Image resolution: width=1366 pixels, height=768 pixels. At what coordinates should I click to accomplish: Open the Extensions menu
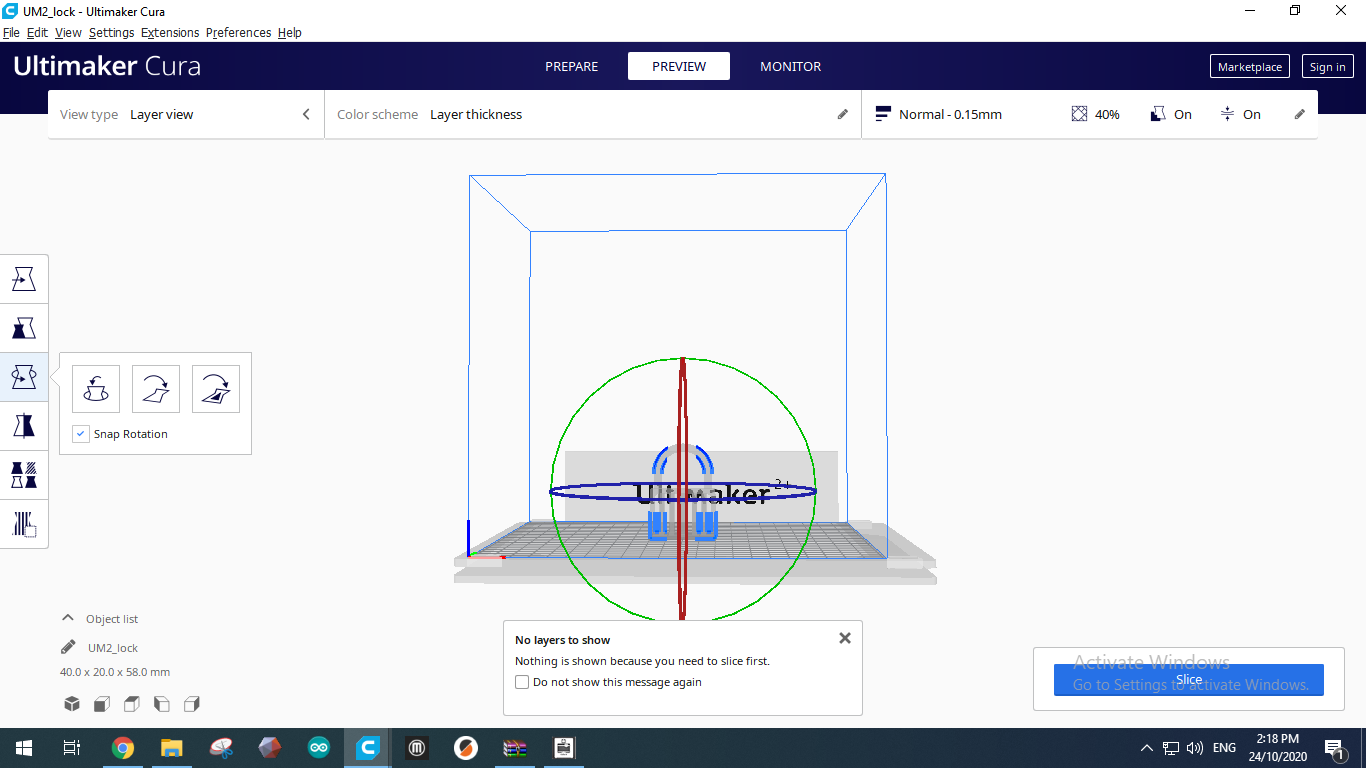[170, 33]
